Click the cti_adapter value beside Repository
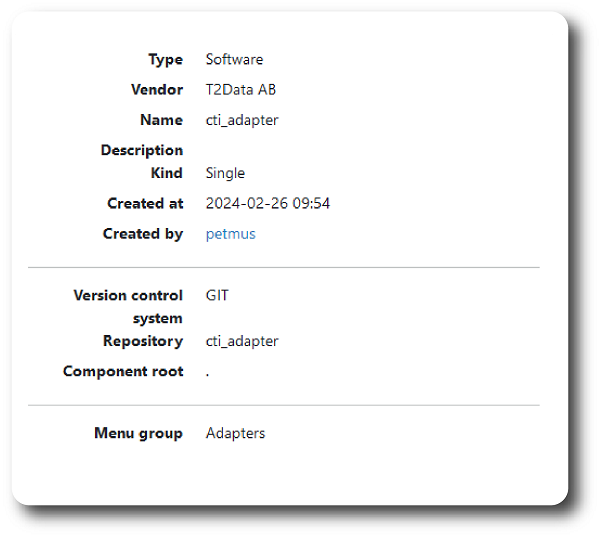This screenshot has width=600, height=537. pyautogui.click(x=241, y=341)
